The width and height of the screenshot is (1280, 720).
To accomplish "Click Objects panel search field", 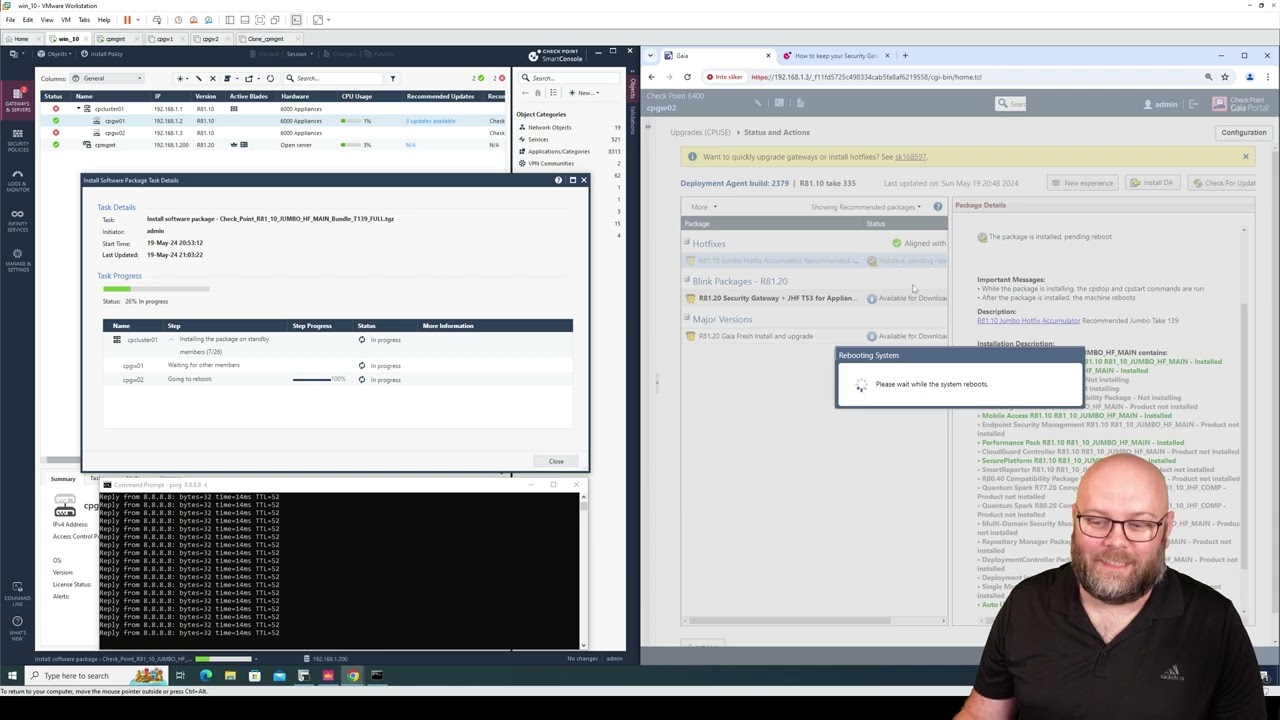I will (568, 78).
